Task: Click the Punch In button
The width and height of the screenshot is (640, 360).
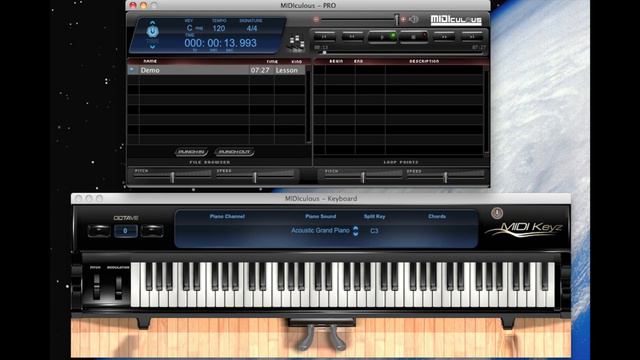Action: point(191,152)
